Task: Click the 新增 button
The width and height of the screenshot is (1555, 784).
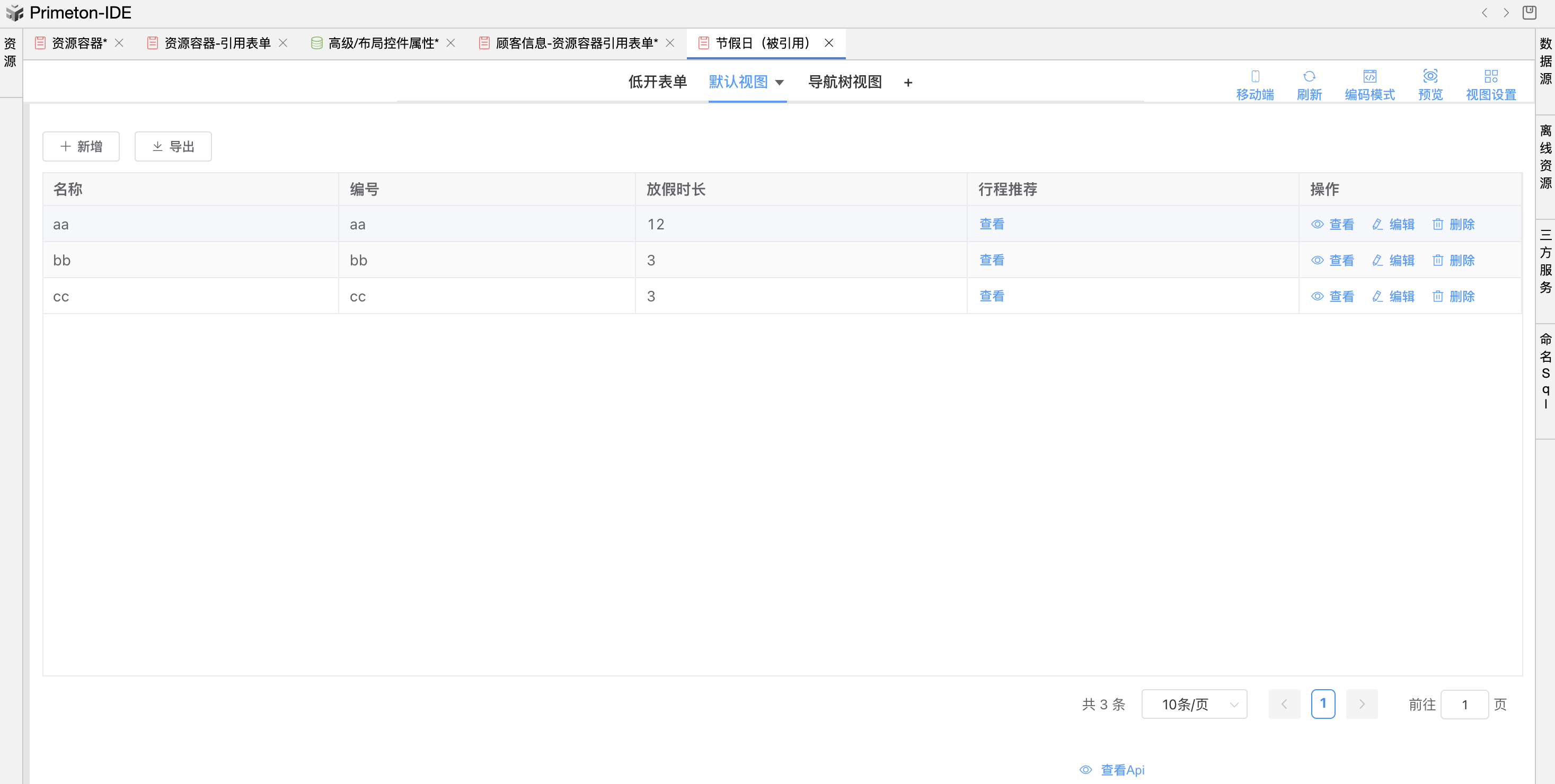Action: tap(81, 147)
